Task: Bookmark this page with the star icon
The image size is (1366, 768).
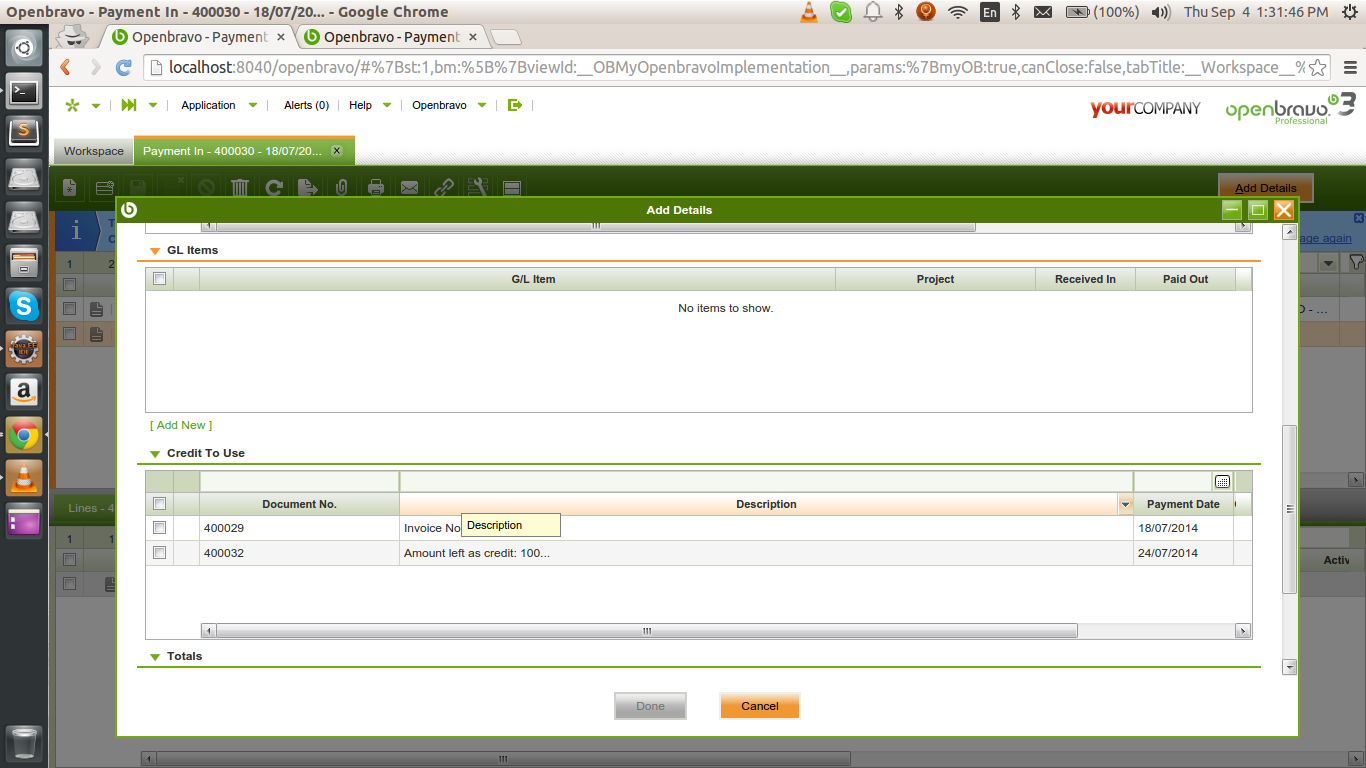Action: pos(1318,67)
